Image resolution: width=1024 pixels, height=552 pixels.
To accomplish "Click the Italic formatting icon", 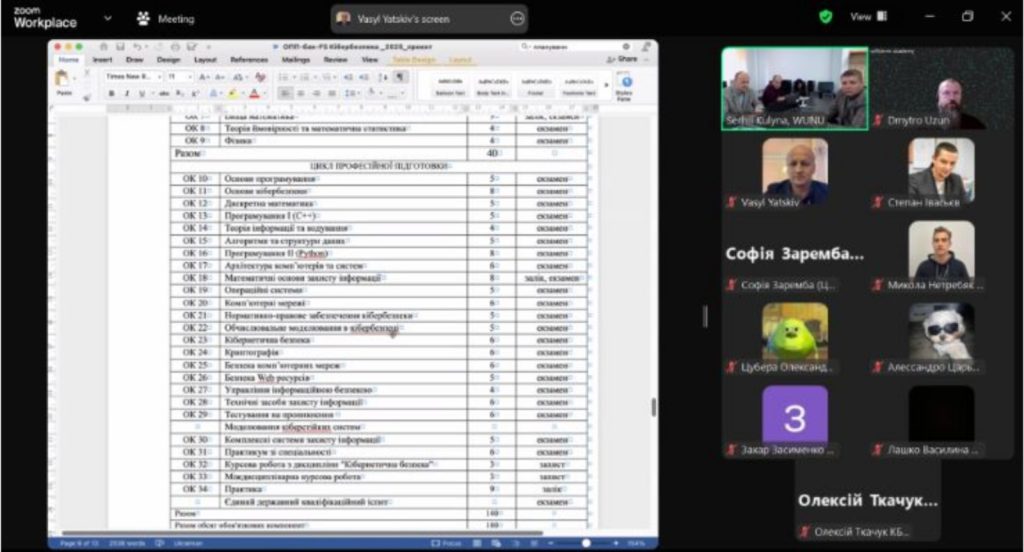I will [126, 93].
